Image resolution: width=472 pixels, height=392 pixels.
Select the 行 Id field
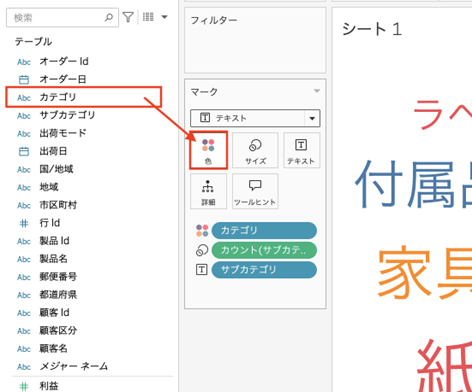50,223
